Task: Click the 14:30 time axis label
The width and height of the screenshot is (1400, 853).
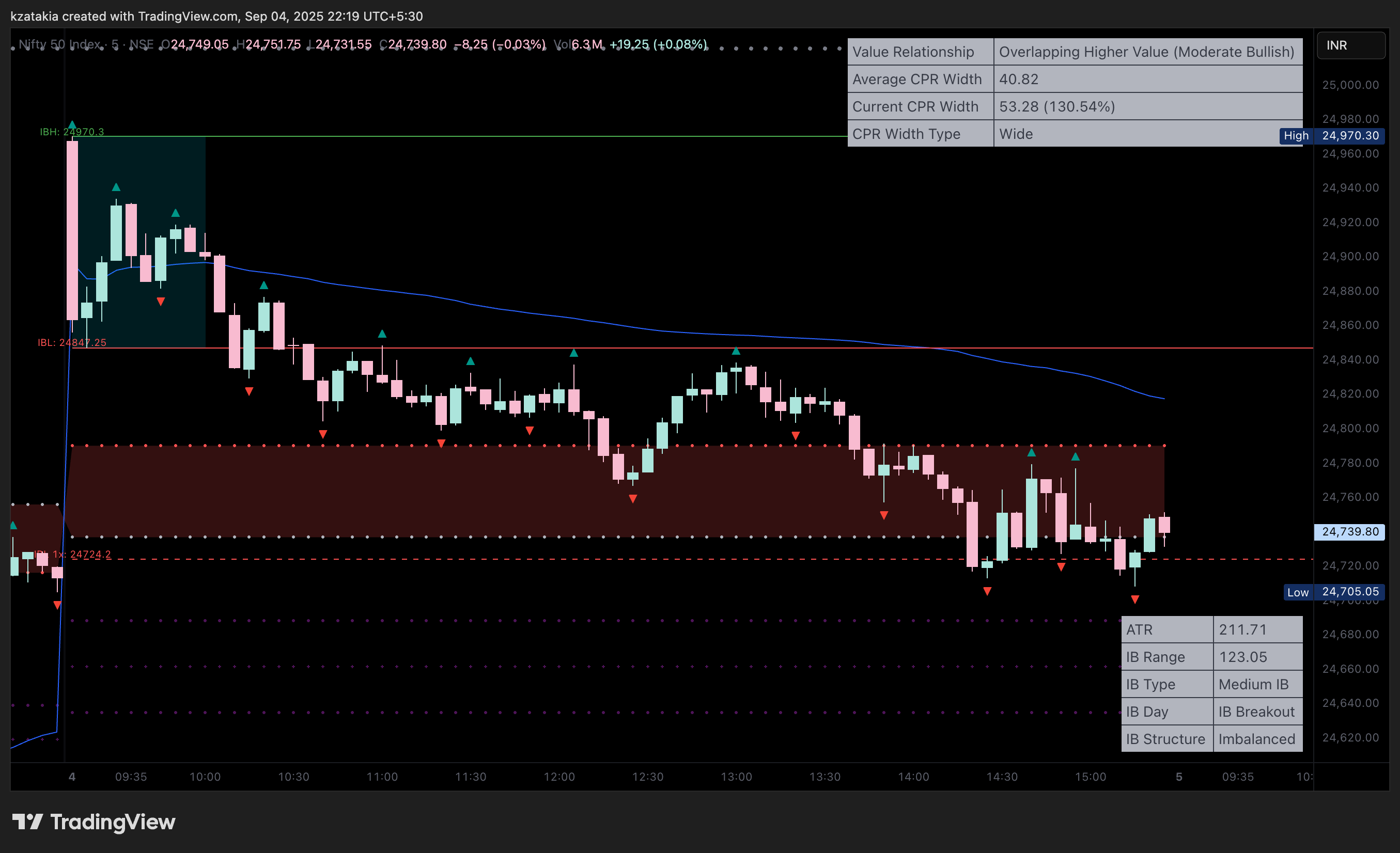Action: tap(1002, 777)
